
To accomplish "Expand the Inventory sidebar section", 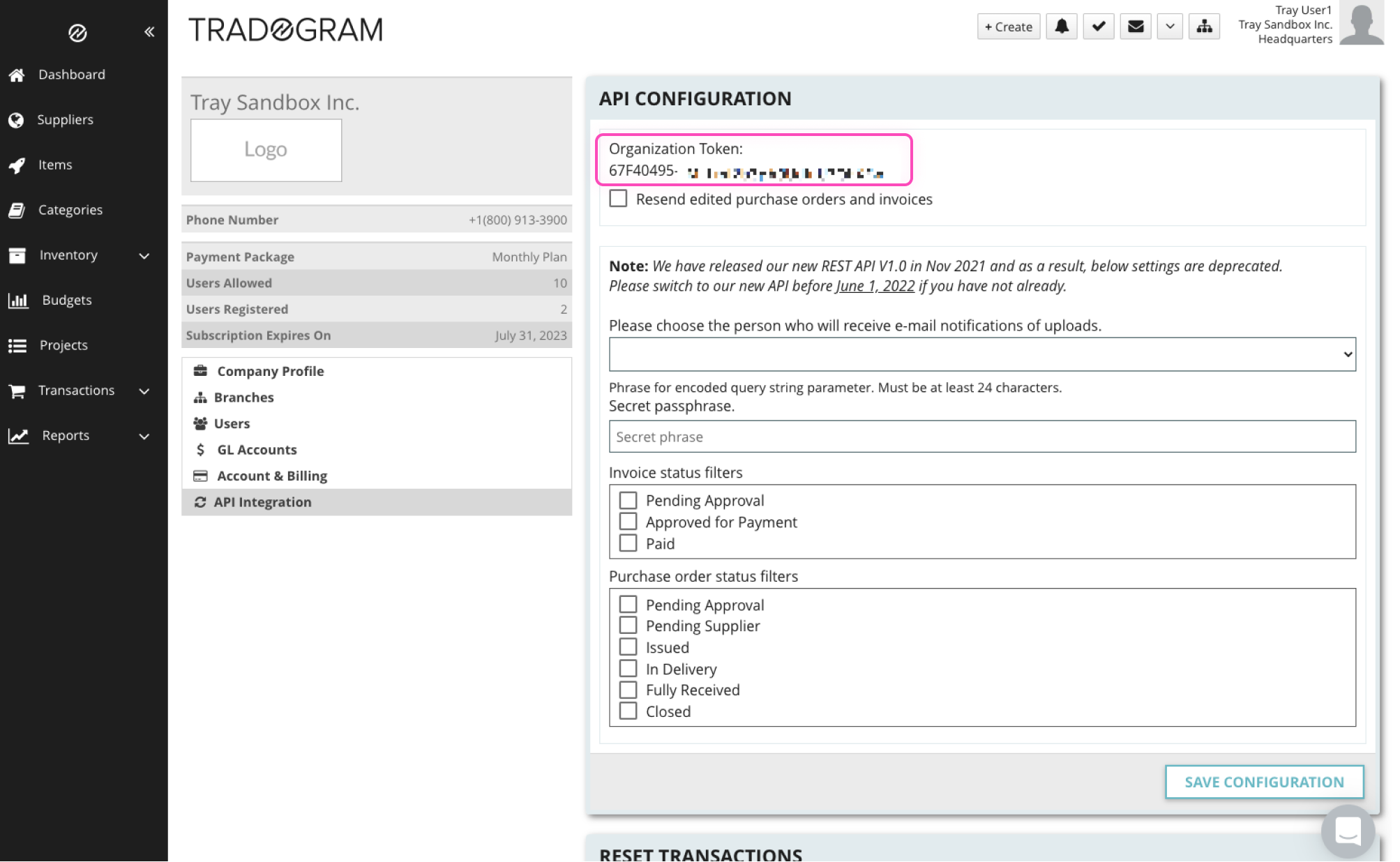I will (68, 255).
